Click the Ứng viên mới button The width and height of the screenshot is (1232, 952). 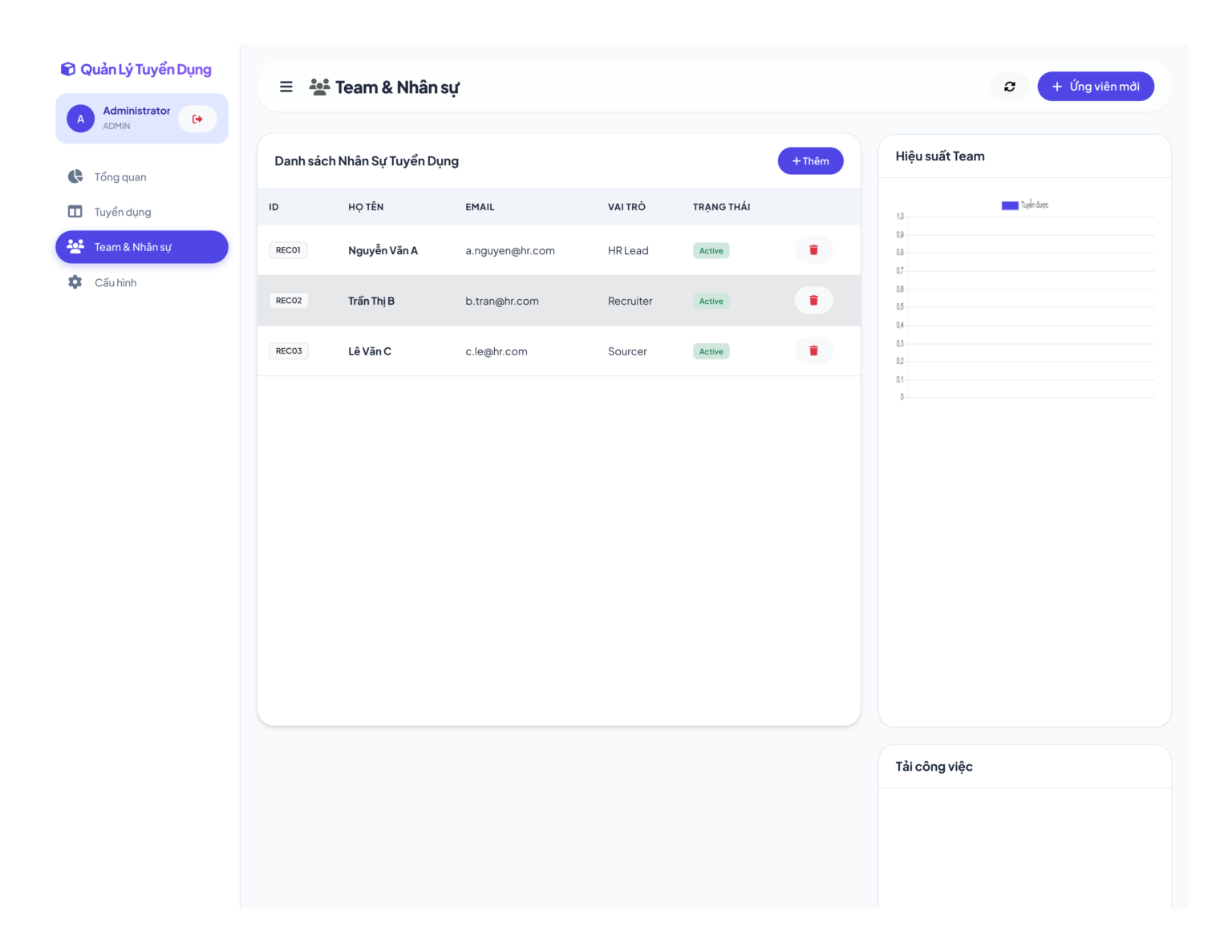[1096, 87]
